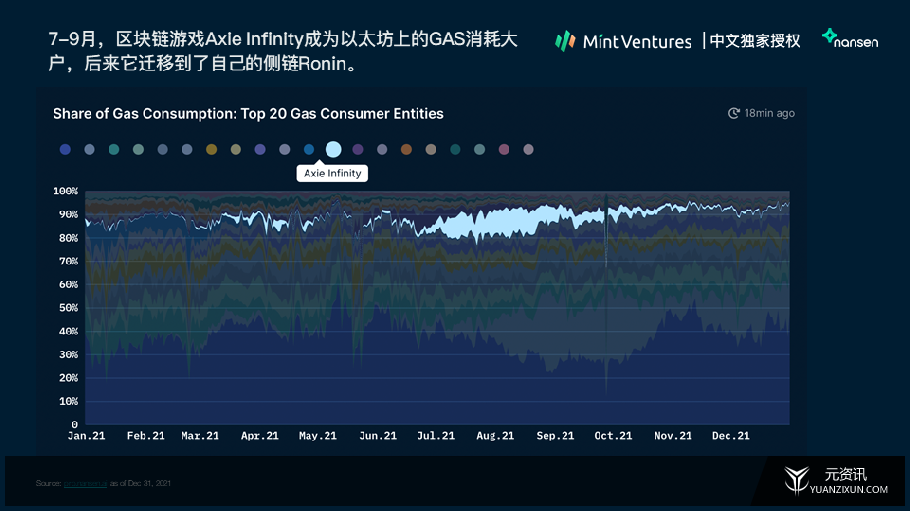Click the 'Apr.21' x-axis label
910x511 pixels.
point(259,436)
